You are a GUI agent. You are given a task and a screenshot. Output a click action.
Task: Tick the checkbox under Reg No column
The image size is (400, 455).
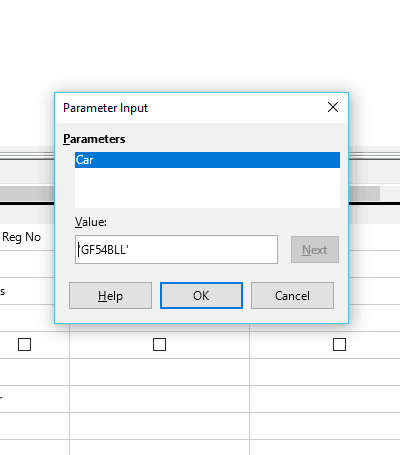[24, 345]
